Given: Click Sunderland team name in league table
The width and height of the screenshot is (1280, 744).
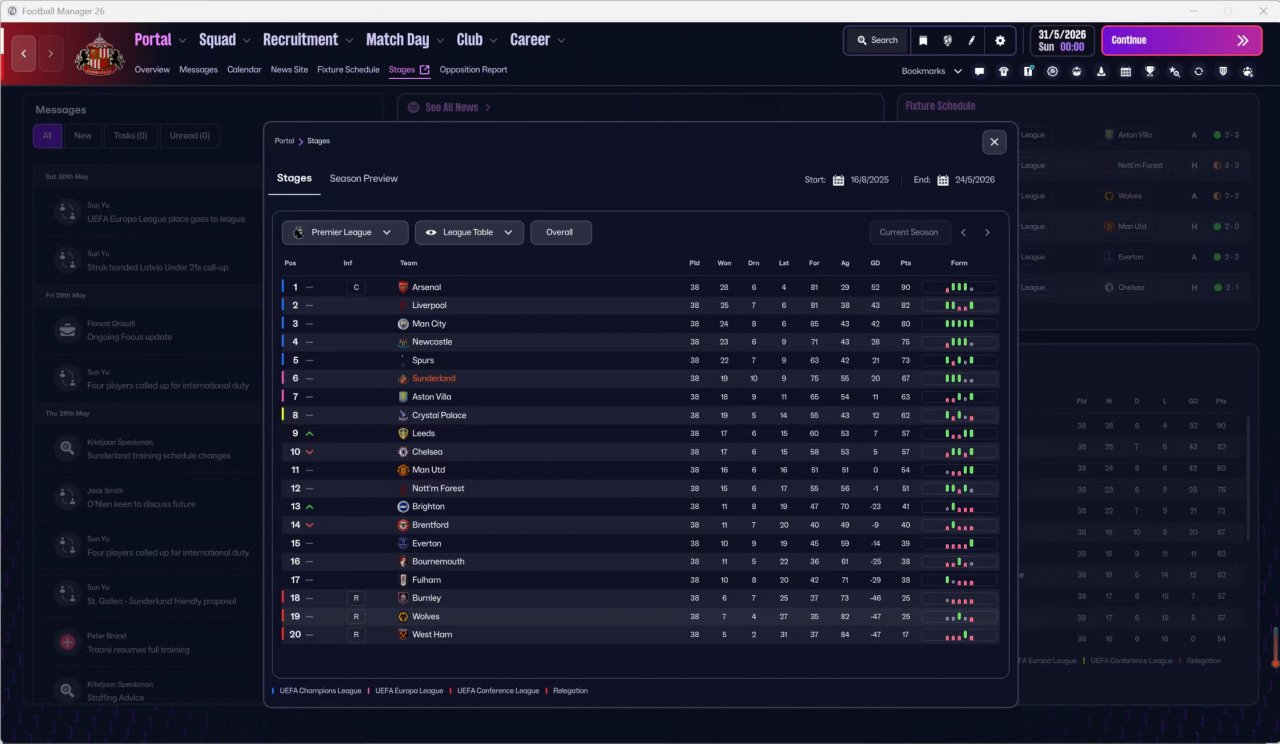Looking at the screenshot, I should 434,379.
